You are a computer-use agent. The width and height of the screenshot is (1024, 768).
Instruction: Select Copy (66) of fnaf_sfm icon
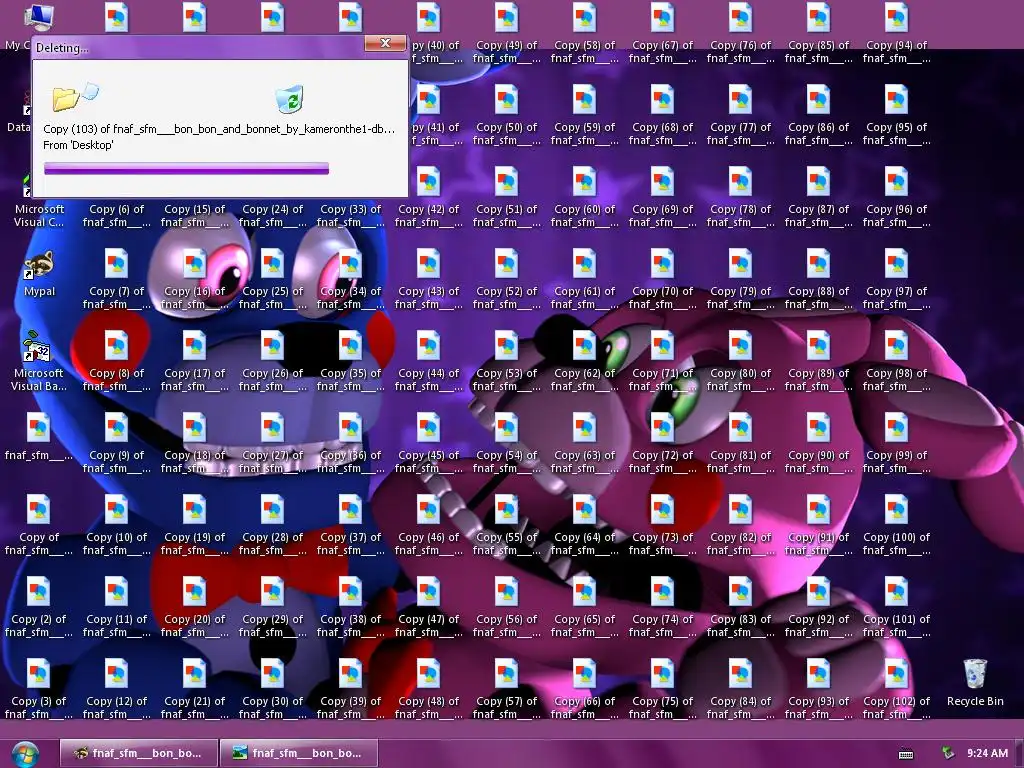pyautogui.click(x=584, y=689)
